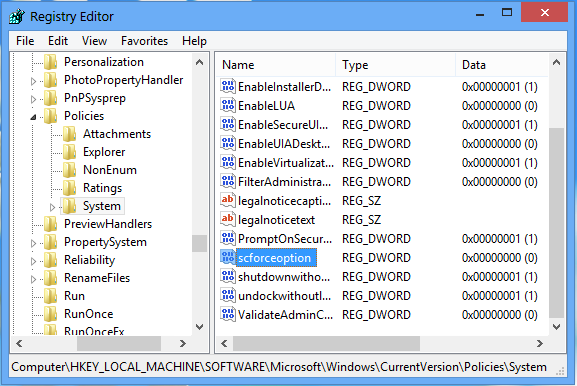
Task: Click the Registry Editor title bar icon
Action: pos(17,16)
